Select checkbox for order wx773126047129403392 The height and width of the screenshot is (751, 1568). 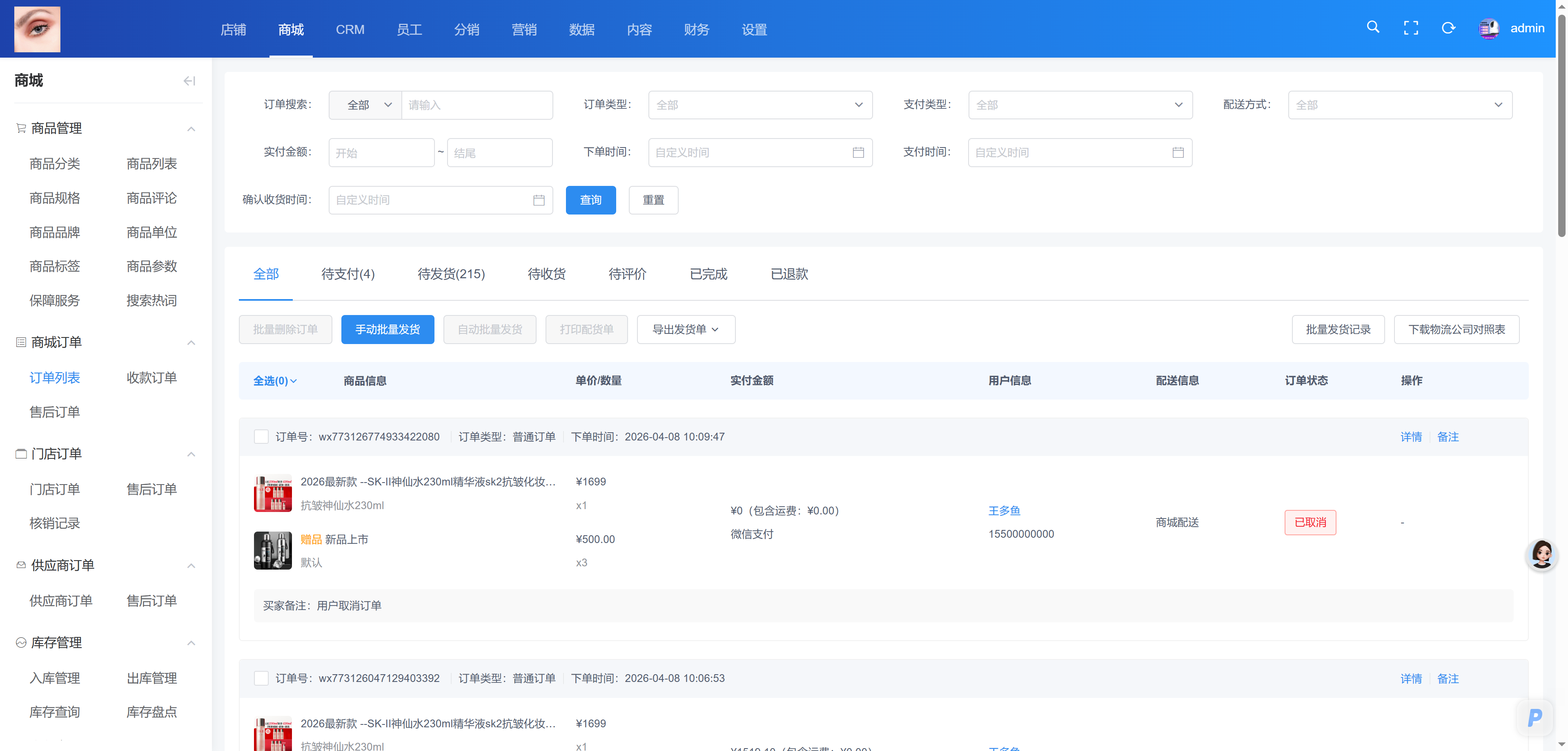[261, 679]
